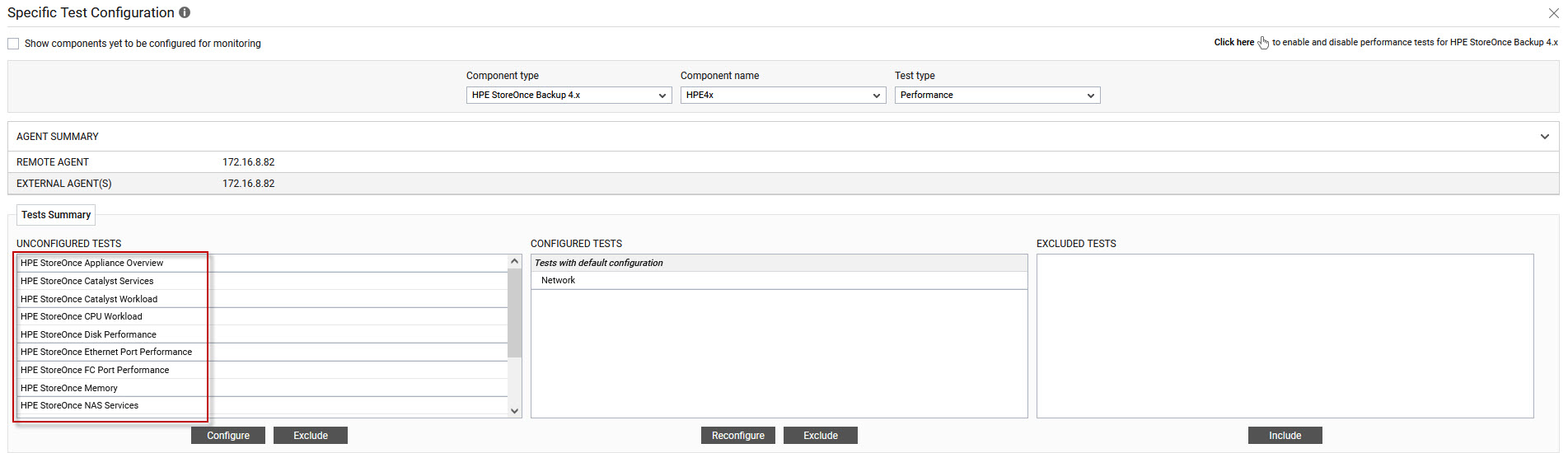Select HPE StoreOnce Catalyst Workload test

pyautogui.click(x=262, y=299)
